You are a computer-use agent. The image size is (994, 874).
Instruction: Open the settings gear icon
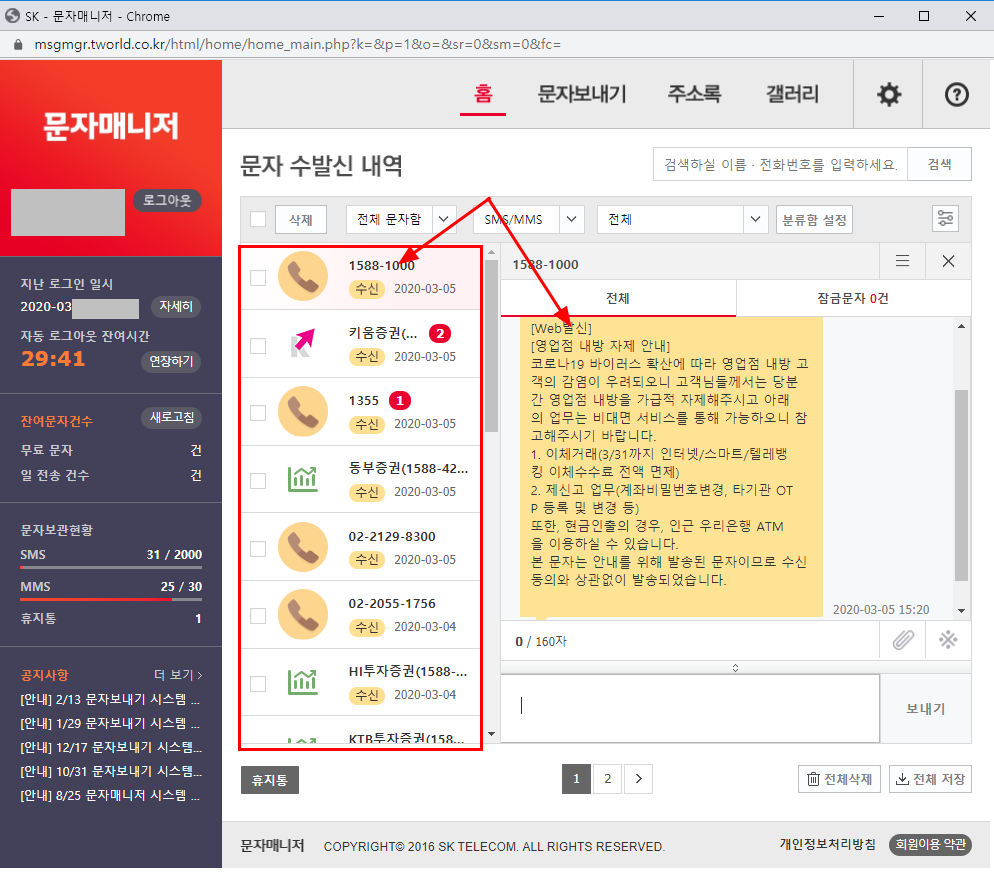pos(887,94)
